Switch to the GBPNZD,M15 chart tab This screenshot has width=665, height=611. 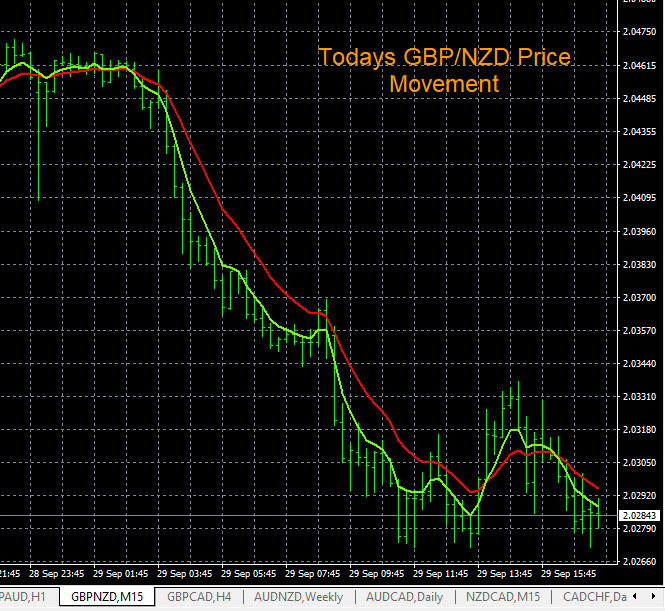tap(106, 597)
